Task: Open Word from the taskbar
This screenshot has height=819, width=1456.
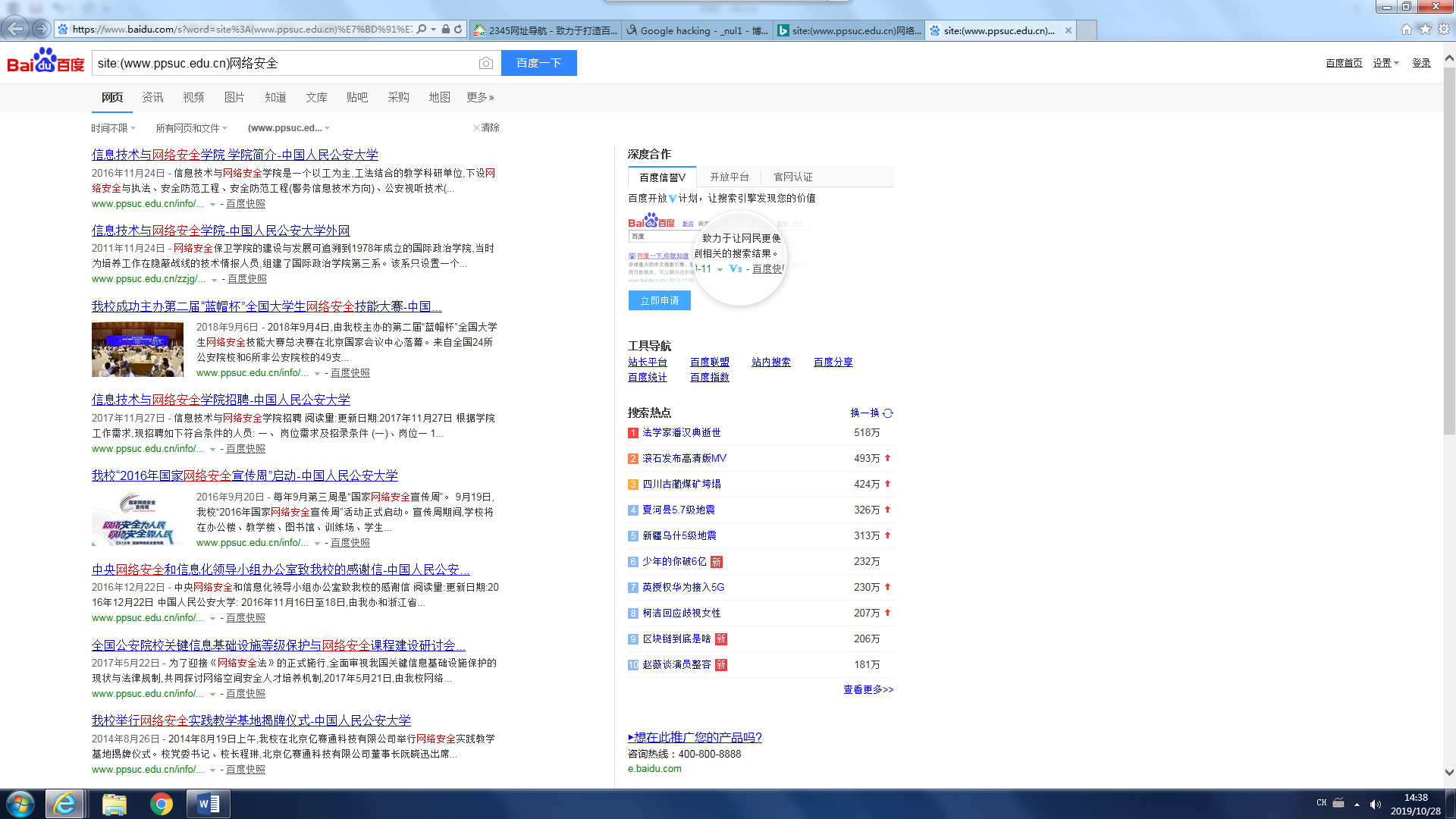Action: point(208,804)
